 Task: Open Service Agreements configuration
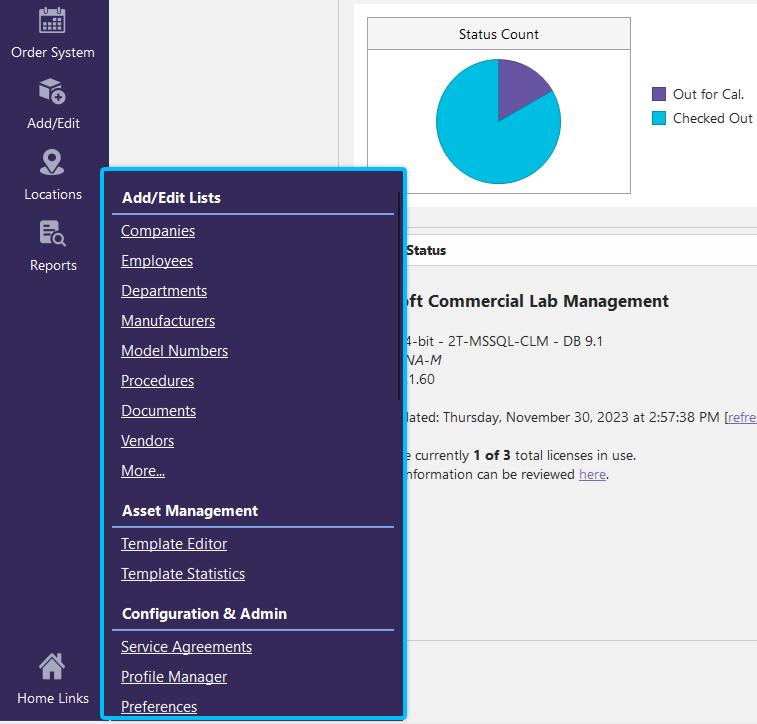pos(186,647)
